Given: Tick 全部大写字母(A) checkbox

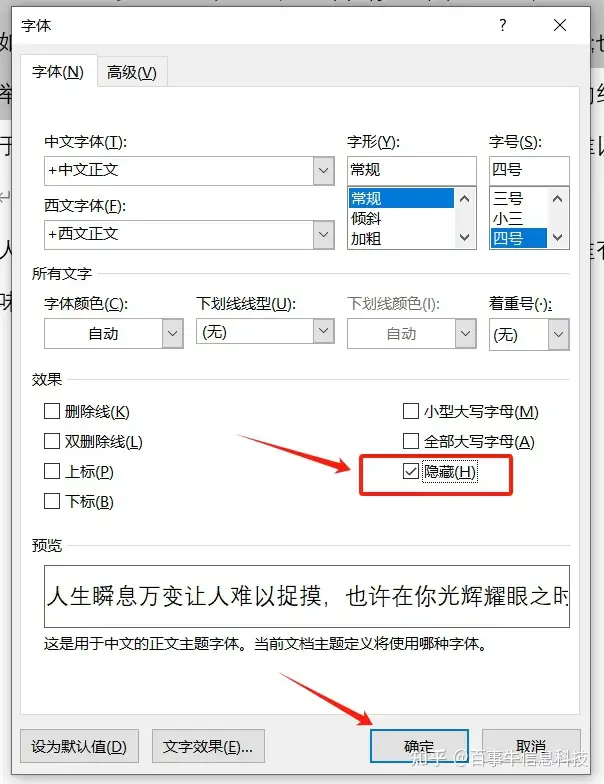Looking at the screenshot, I should click(x=410, y=441).
